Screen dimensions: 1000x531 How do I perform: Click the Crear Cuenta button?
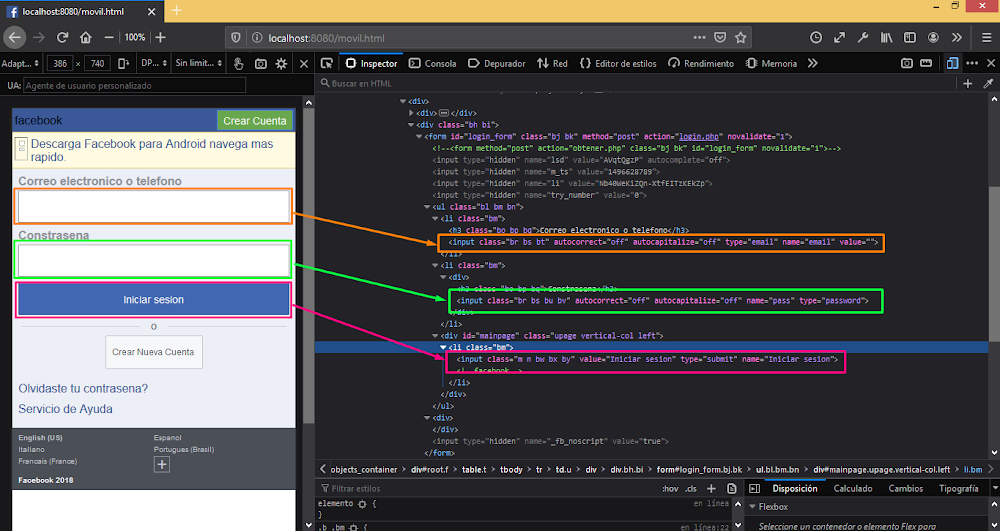pos(254,121)
